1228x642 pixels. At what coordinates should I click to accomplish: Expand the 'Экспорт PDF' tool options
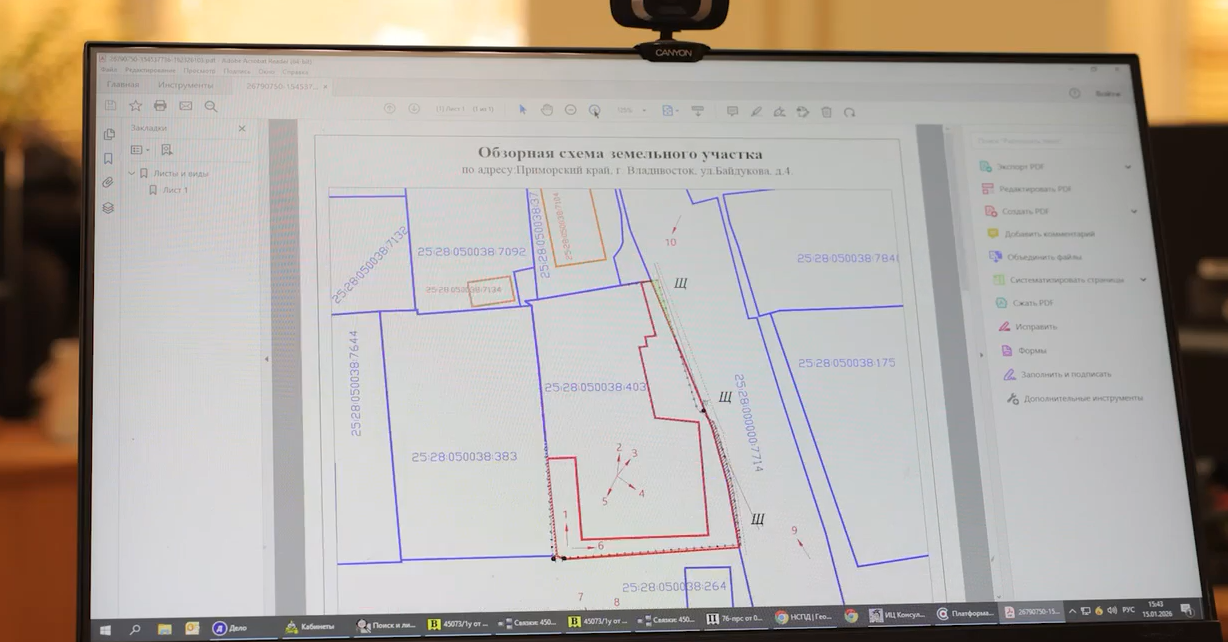[x=1128, y=167]
